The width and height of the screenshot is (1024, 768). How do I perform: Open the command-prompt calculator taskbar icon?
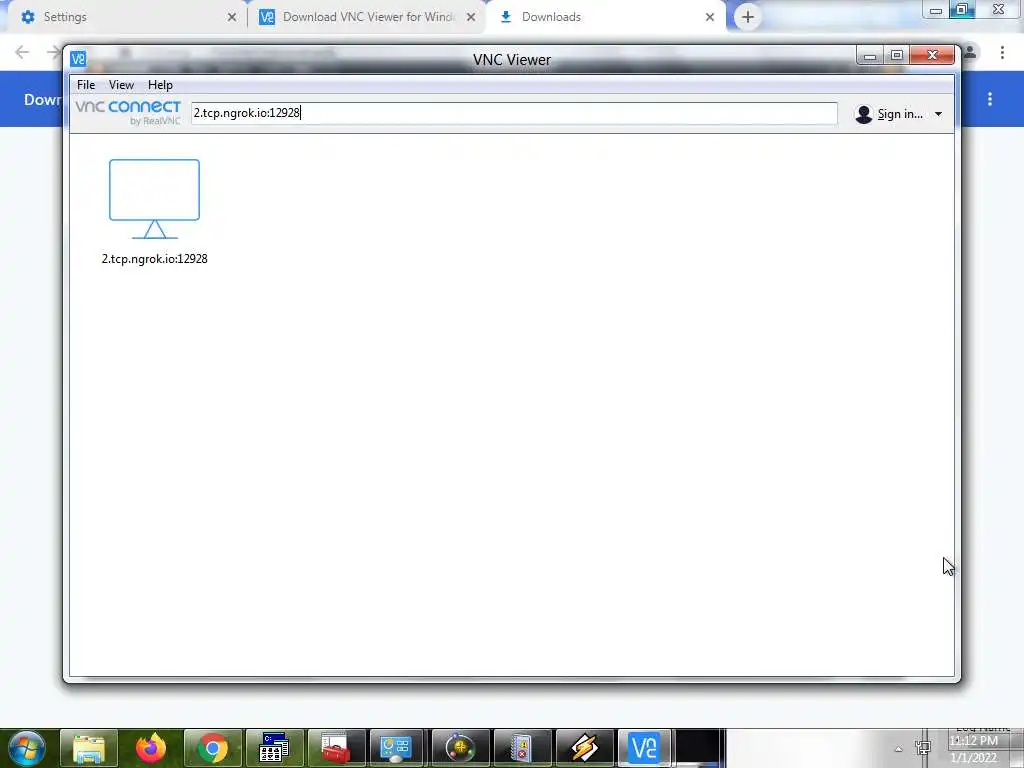[274, 748]
